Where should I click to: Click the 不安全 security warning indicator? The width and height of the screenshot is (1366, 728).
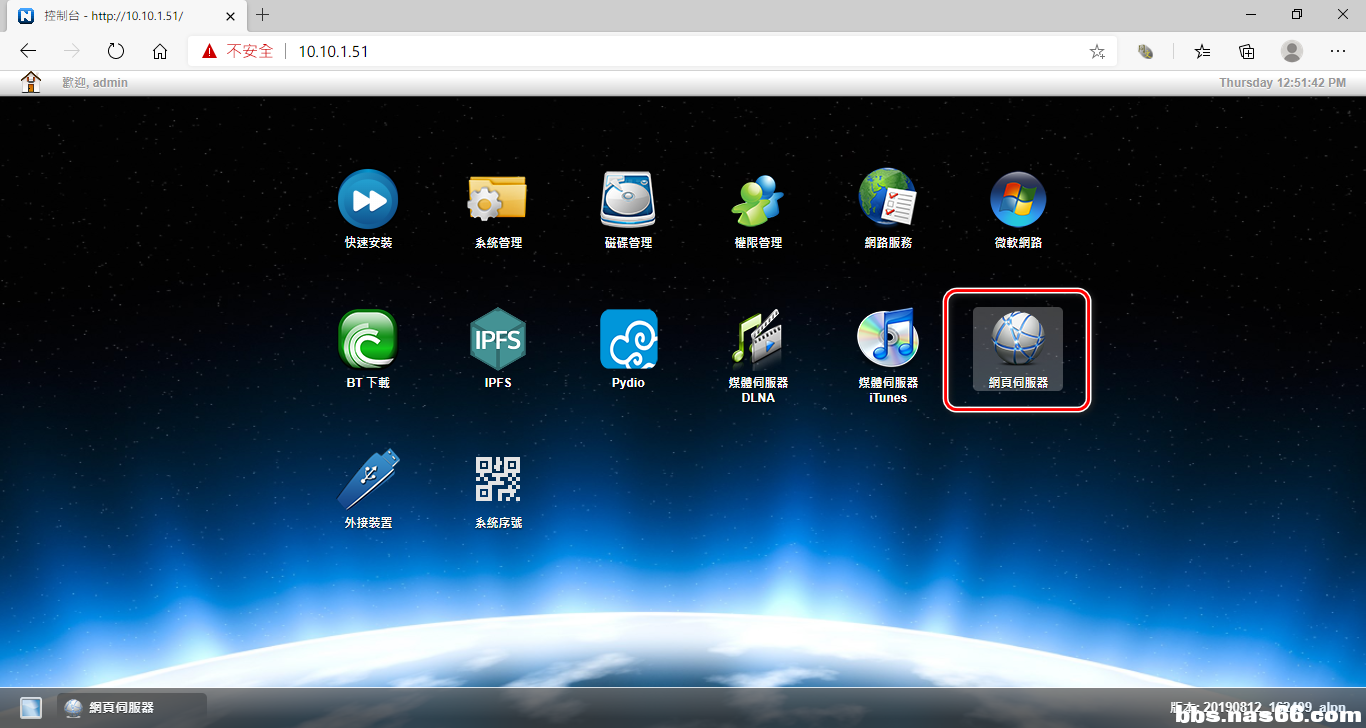[x=237, y=51]
